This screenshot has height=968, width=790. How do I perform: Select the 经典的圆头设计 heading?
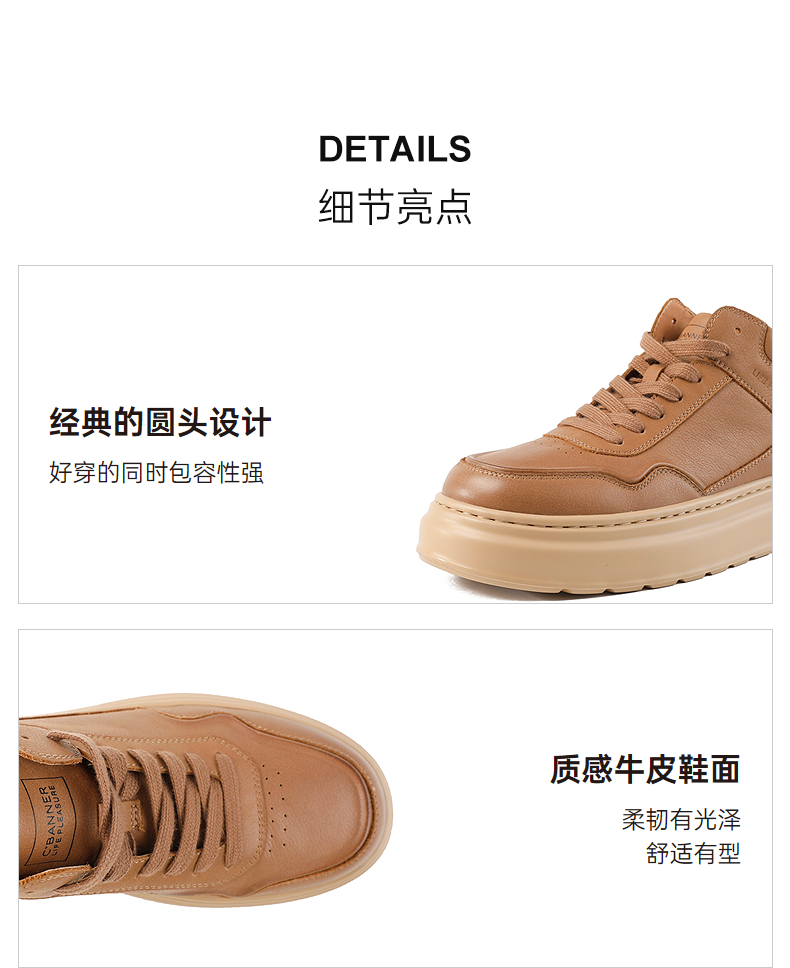[160, 423]
